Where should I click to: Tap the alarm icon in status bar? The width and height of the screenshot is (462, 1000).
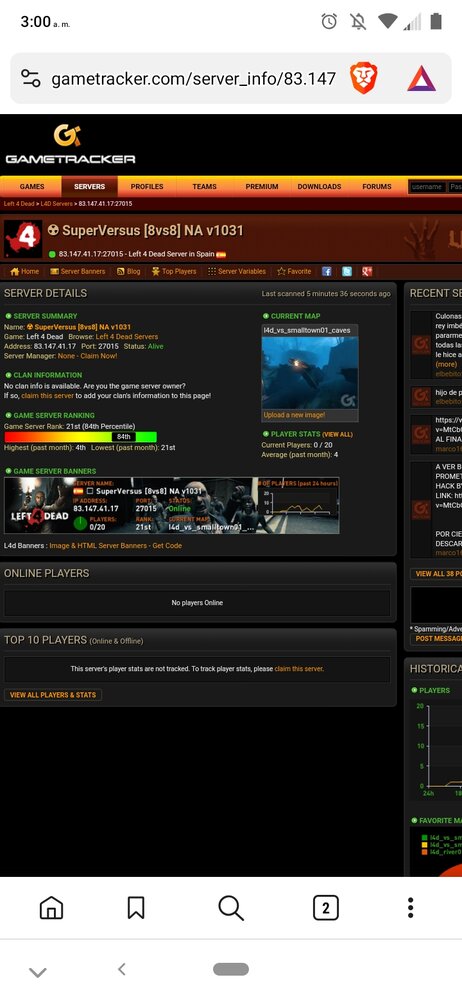[x=329, y=22]
